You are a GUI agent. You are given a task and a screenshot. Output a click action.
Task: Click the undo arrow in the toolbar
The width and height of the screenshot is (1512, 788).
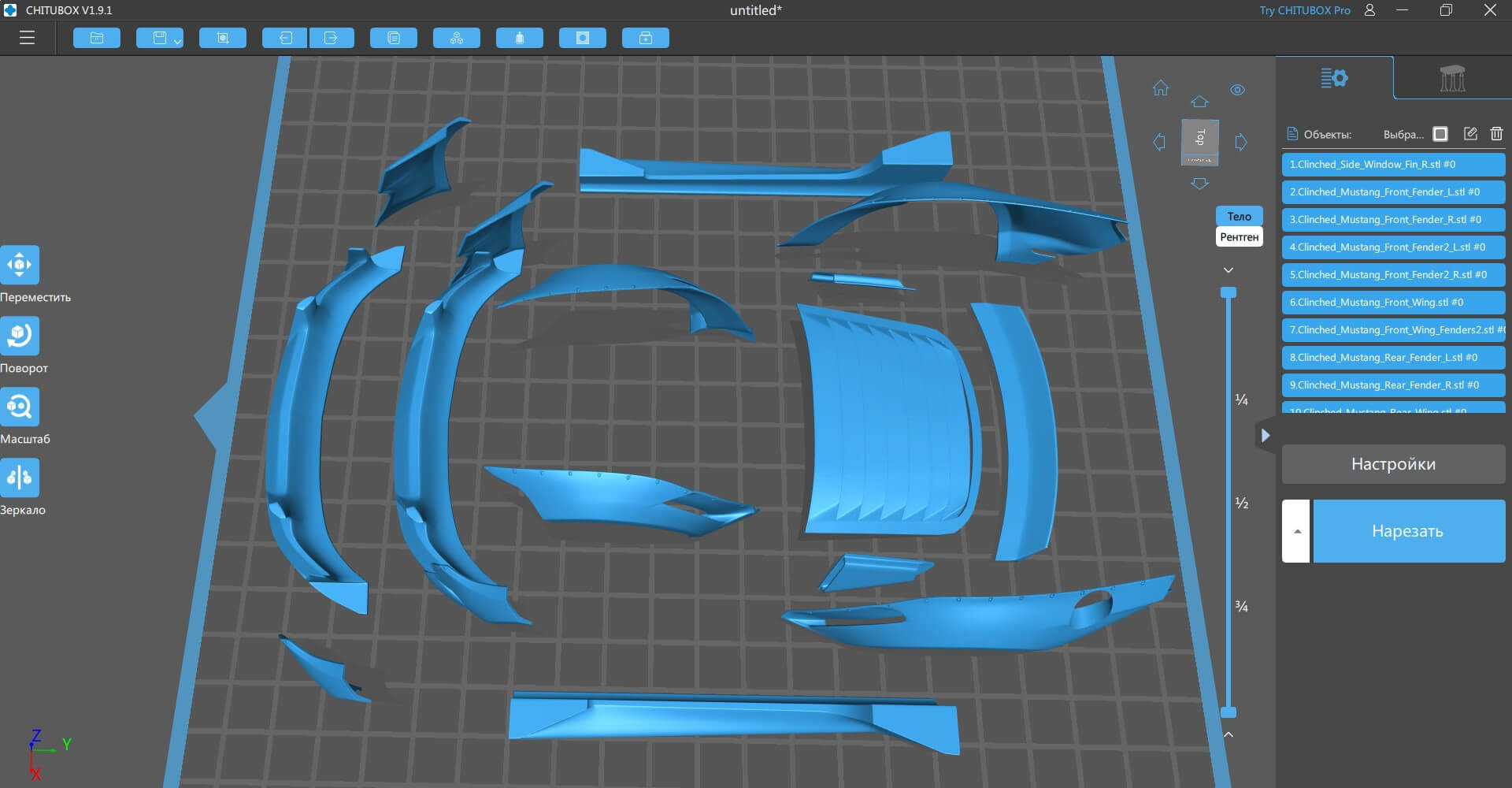284,38
